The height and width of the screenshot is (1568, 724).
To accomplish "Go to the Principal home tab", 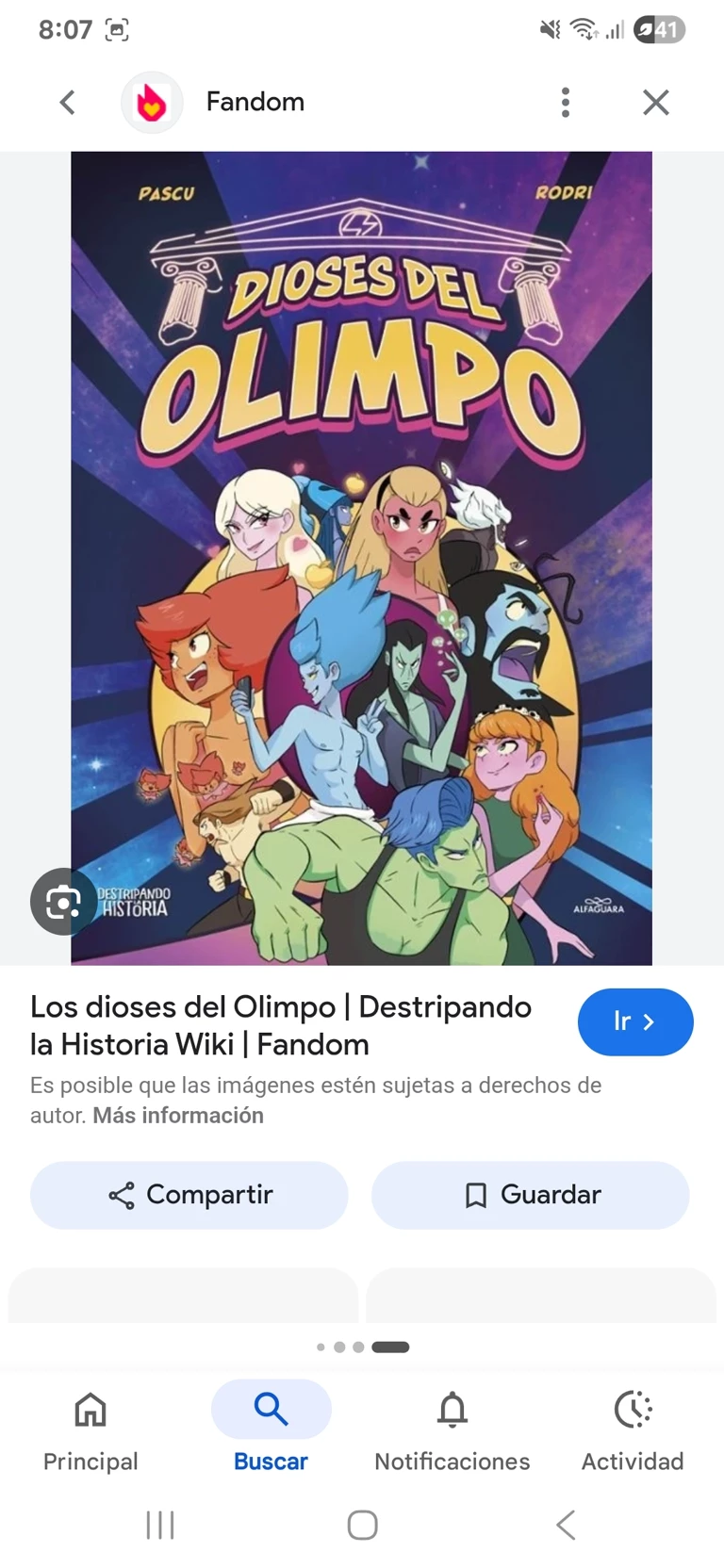I will coord(90,1430).
